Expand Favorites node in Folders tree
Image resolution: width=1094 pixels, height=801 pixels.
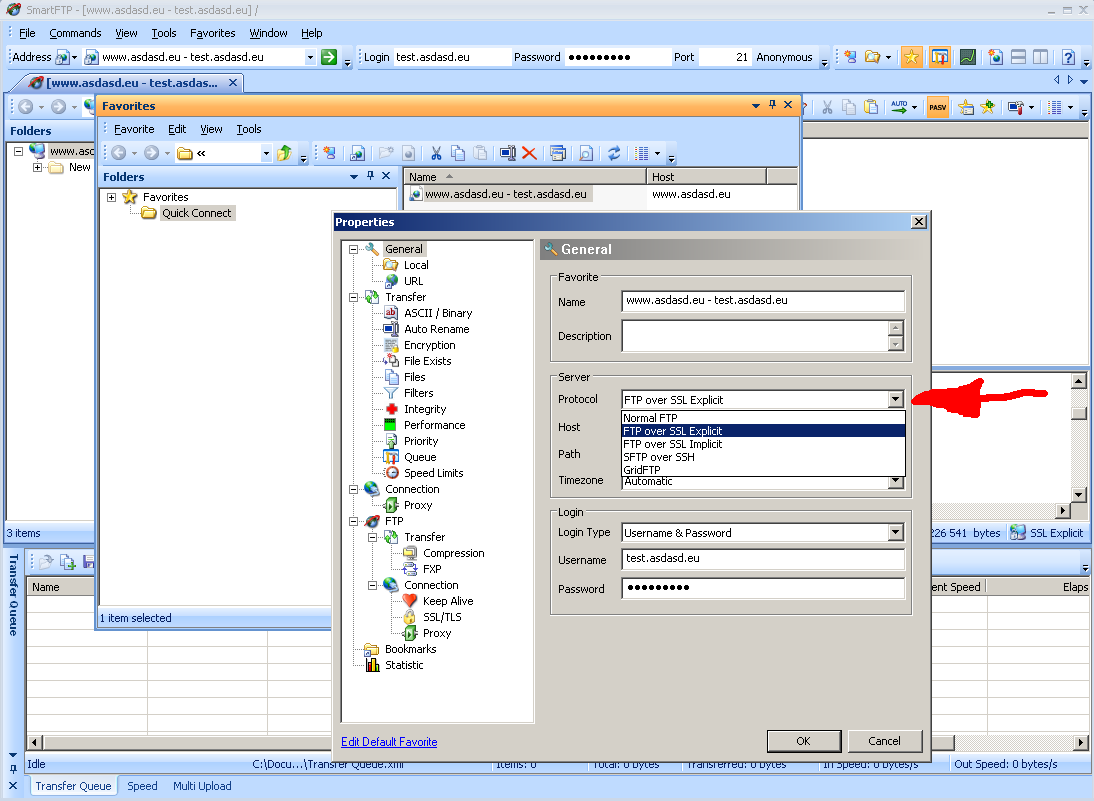(112, 197)
